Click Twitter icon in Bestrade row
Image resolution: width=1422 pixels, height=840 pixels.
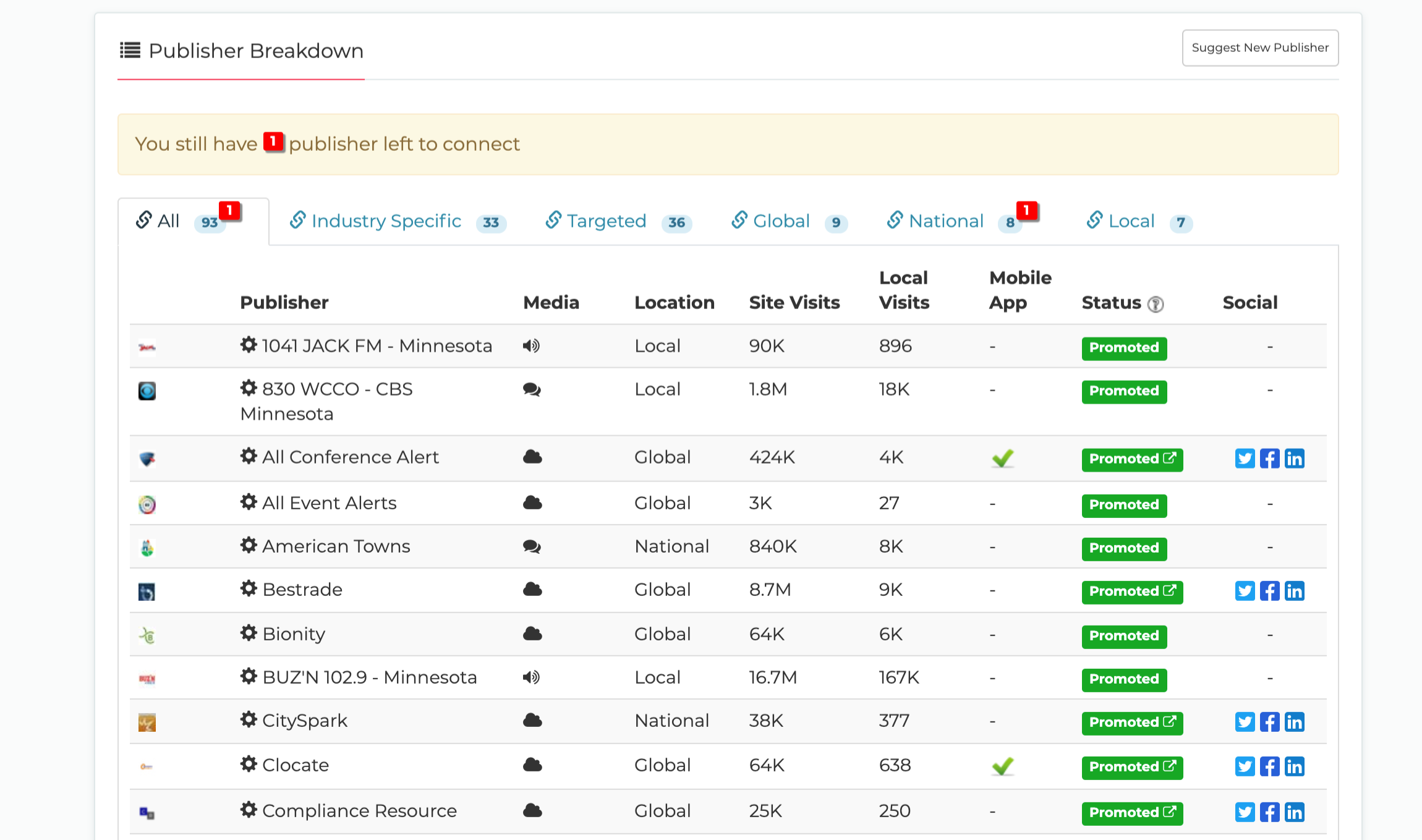pos(1245,591)
